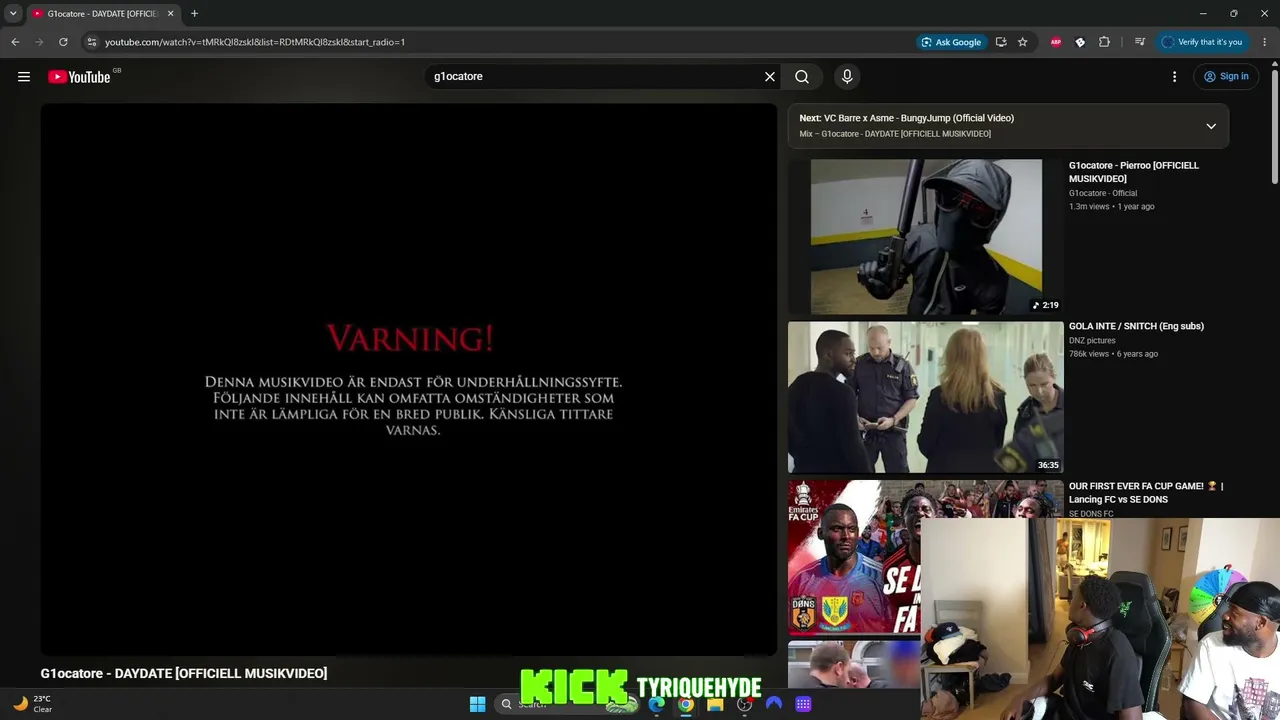Click the Ask Google button
The image size is (1280, 720).
(951, 42)
